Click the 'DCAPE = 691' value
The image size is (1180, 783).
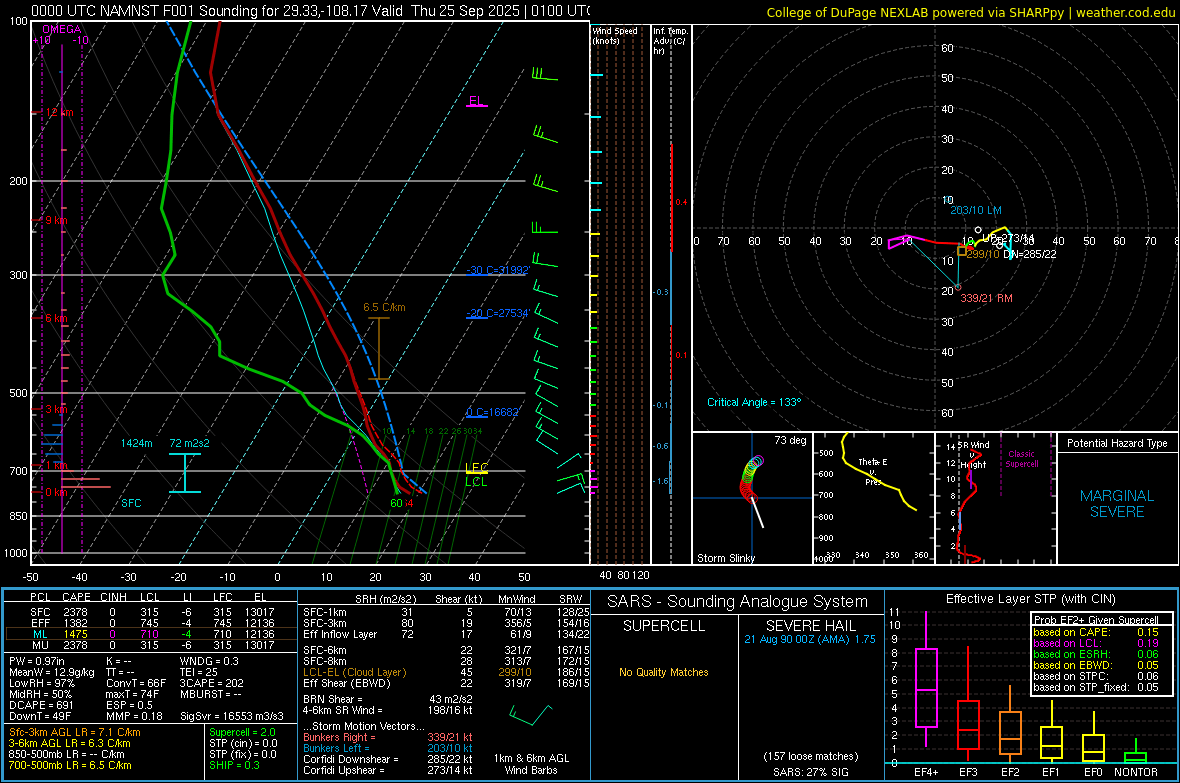tap(43, 705)
